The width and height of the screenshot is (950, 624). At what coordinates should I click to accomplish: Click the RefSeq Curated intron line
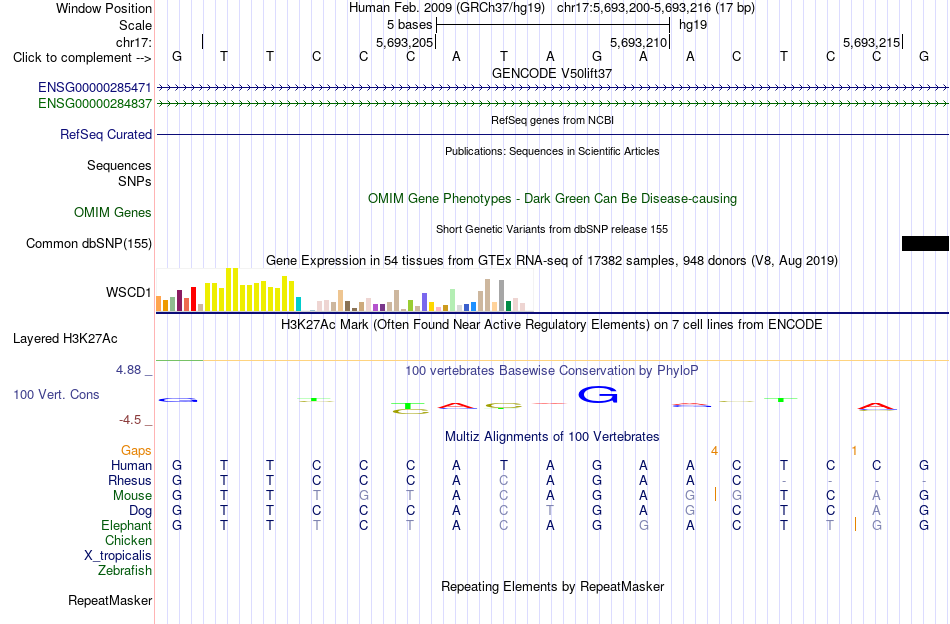click(x=553, y=134)
